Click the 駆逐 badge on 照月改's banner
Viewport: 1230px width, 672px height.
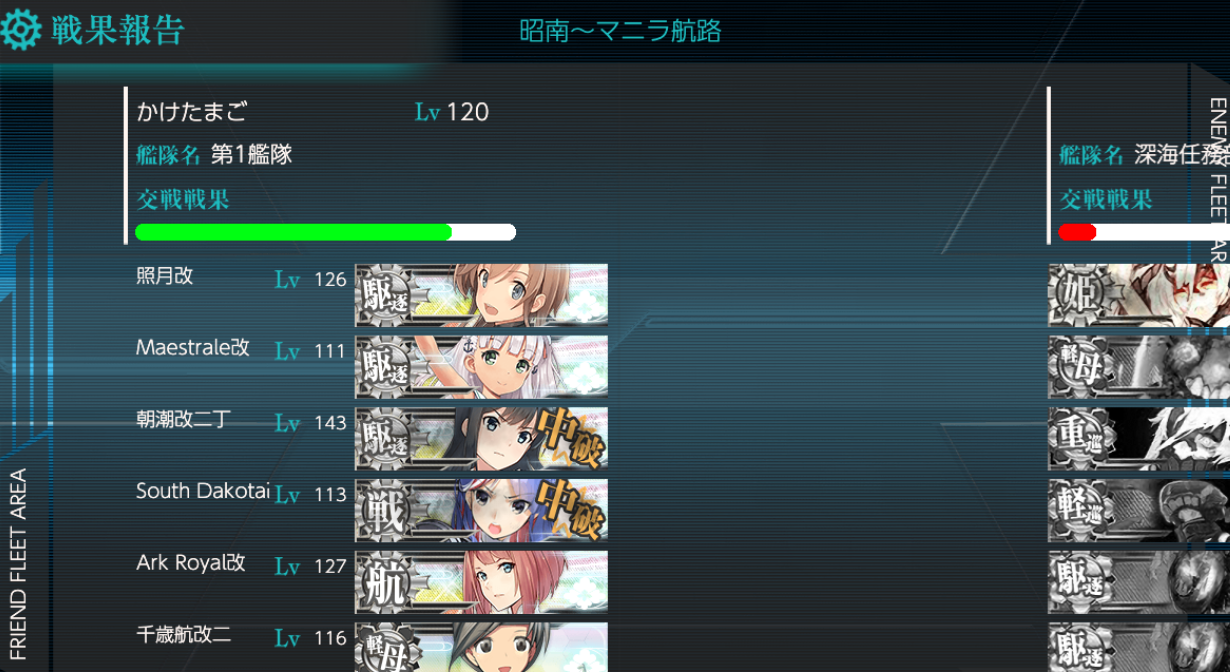383,295
